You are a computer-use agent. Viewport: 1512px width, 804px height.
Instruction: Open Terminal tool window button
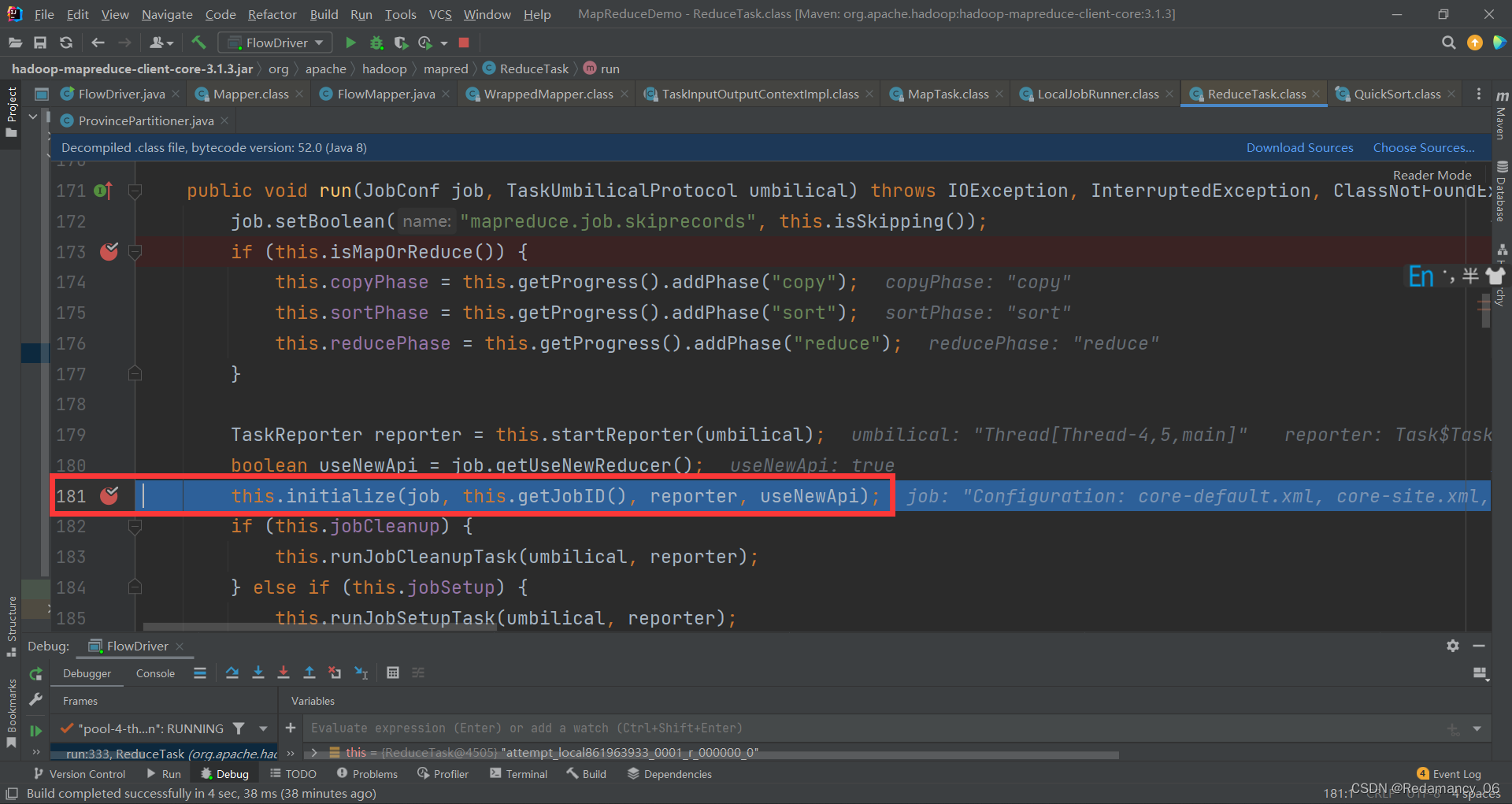[519, 774]
